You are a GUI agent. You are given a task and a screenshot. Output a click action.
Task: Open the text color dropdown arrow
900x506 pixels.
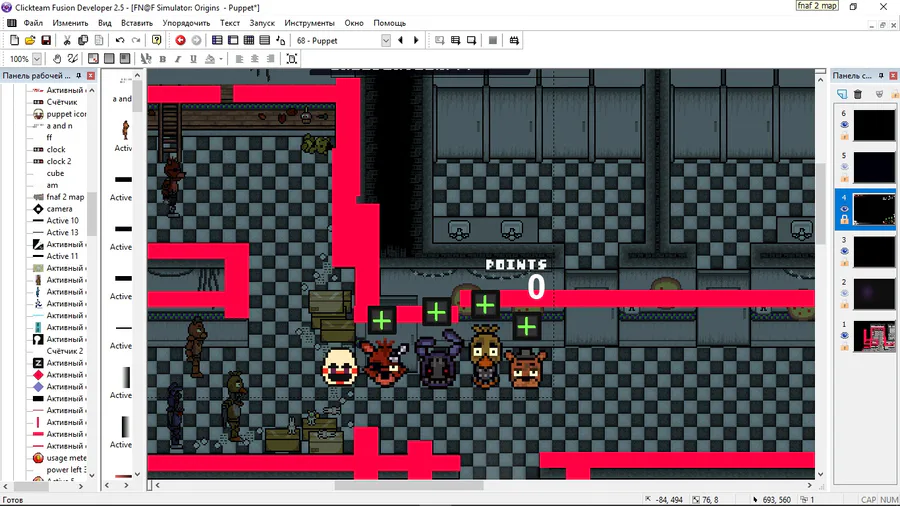pos(221,59)
